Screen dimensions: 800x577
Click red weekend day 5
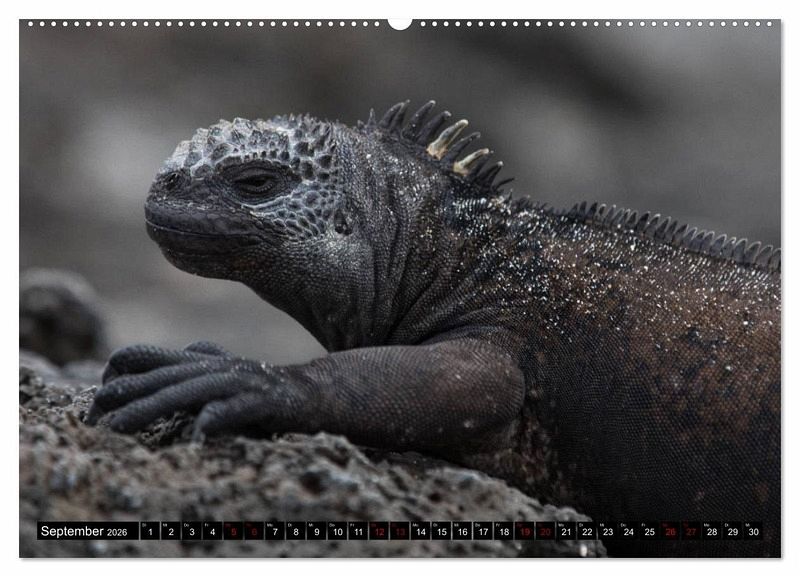[233, 532]
